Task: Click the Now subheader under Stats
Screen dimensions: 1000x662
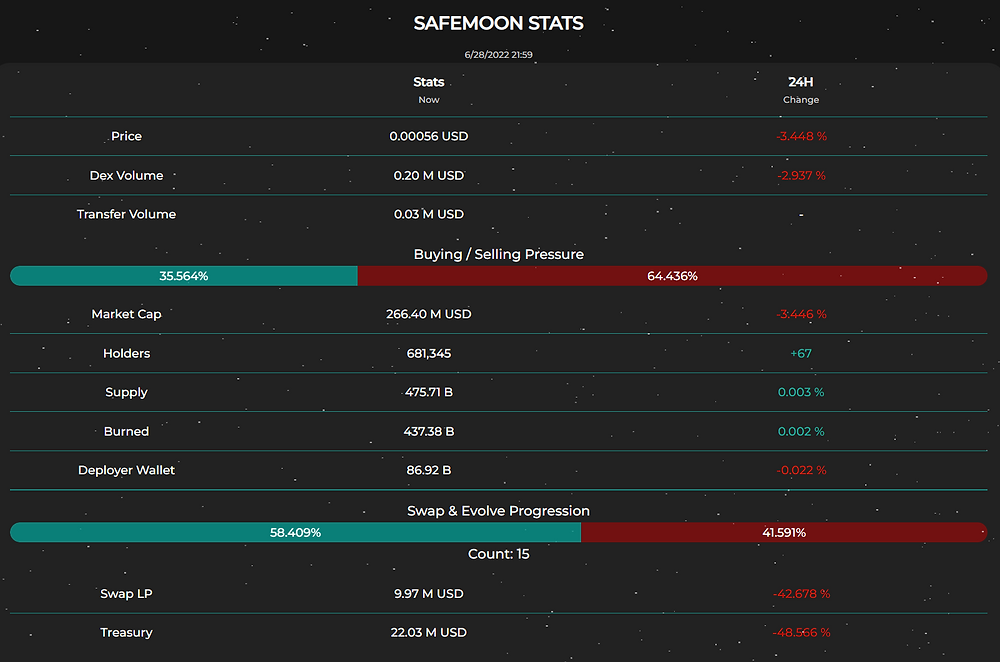Action: 429,100
